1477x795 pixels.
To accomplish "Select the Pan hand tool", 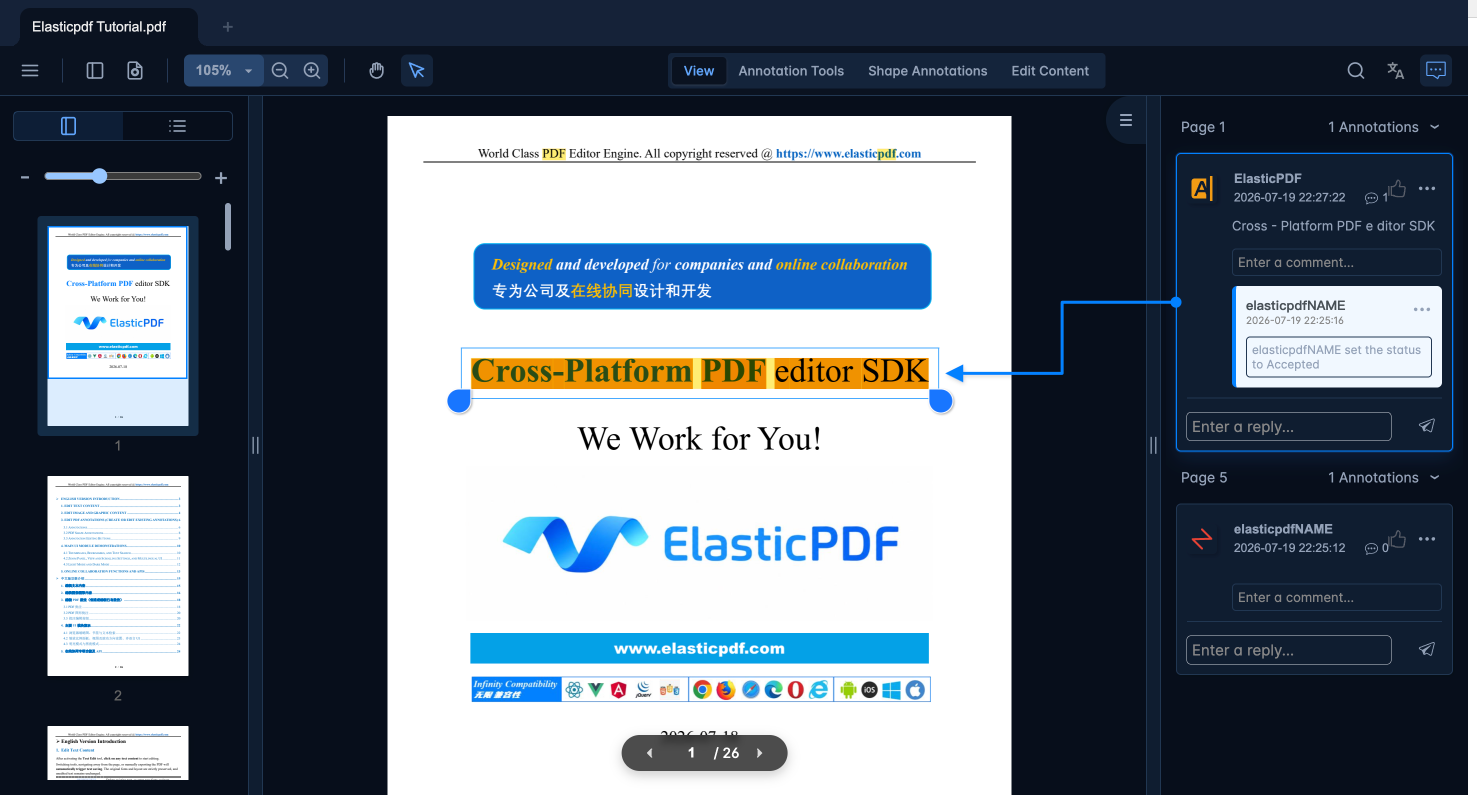I will click(377, 71).
